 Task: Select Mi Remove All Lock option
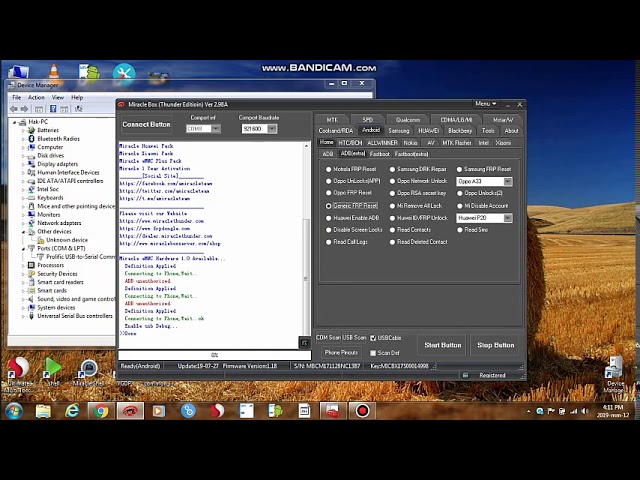pyautogui.click(x=392, y=206)
